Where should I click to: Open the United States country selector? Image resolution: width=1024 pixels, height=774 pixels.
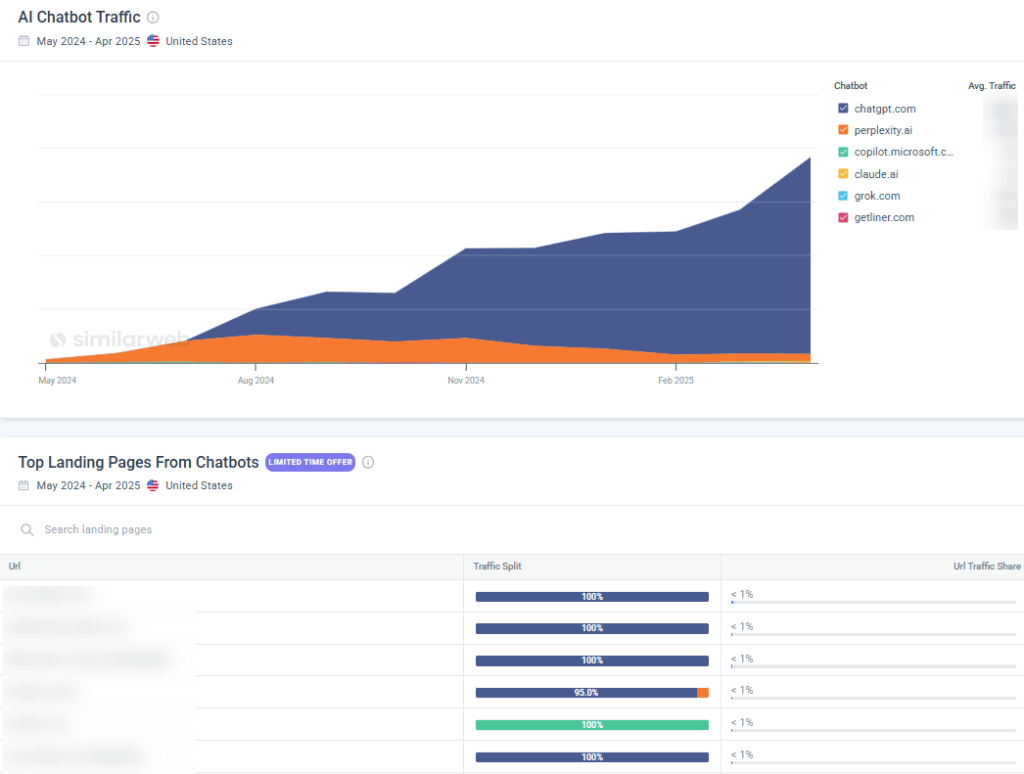coord(200,41)
